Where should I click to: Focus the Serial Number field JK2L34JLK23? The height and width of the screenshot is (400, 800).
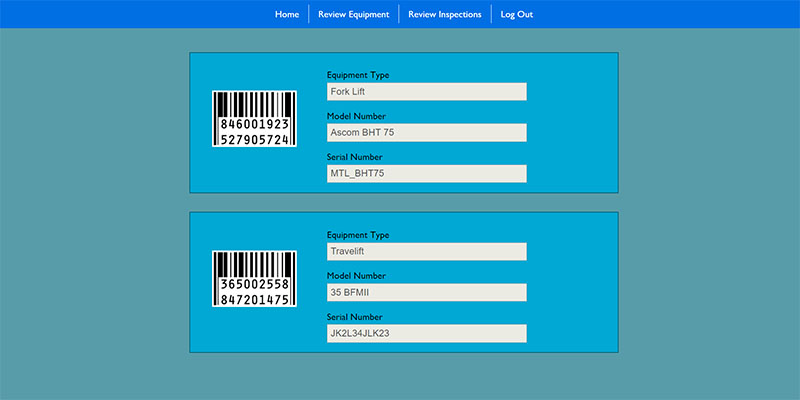426,334
